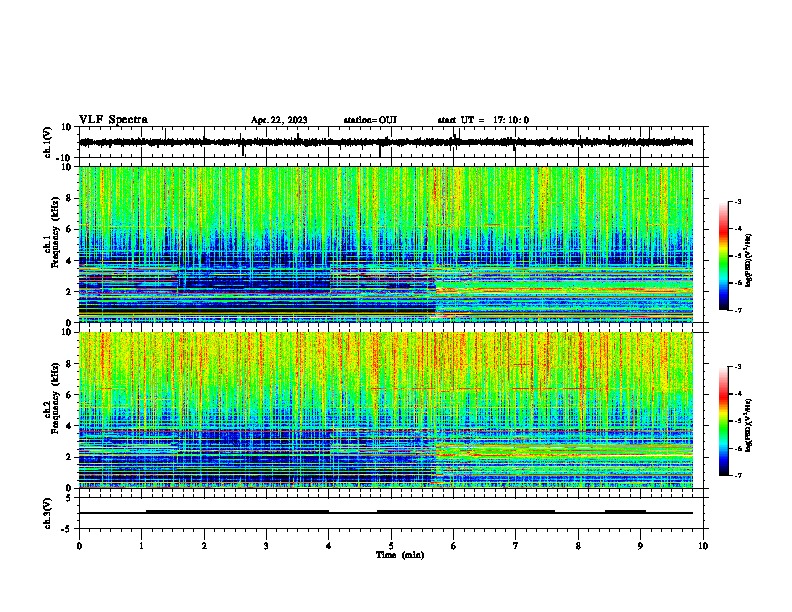Click the ch.3 voltage trace panel

tap(393, 513)
